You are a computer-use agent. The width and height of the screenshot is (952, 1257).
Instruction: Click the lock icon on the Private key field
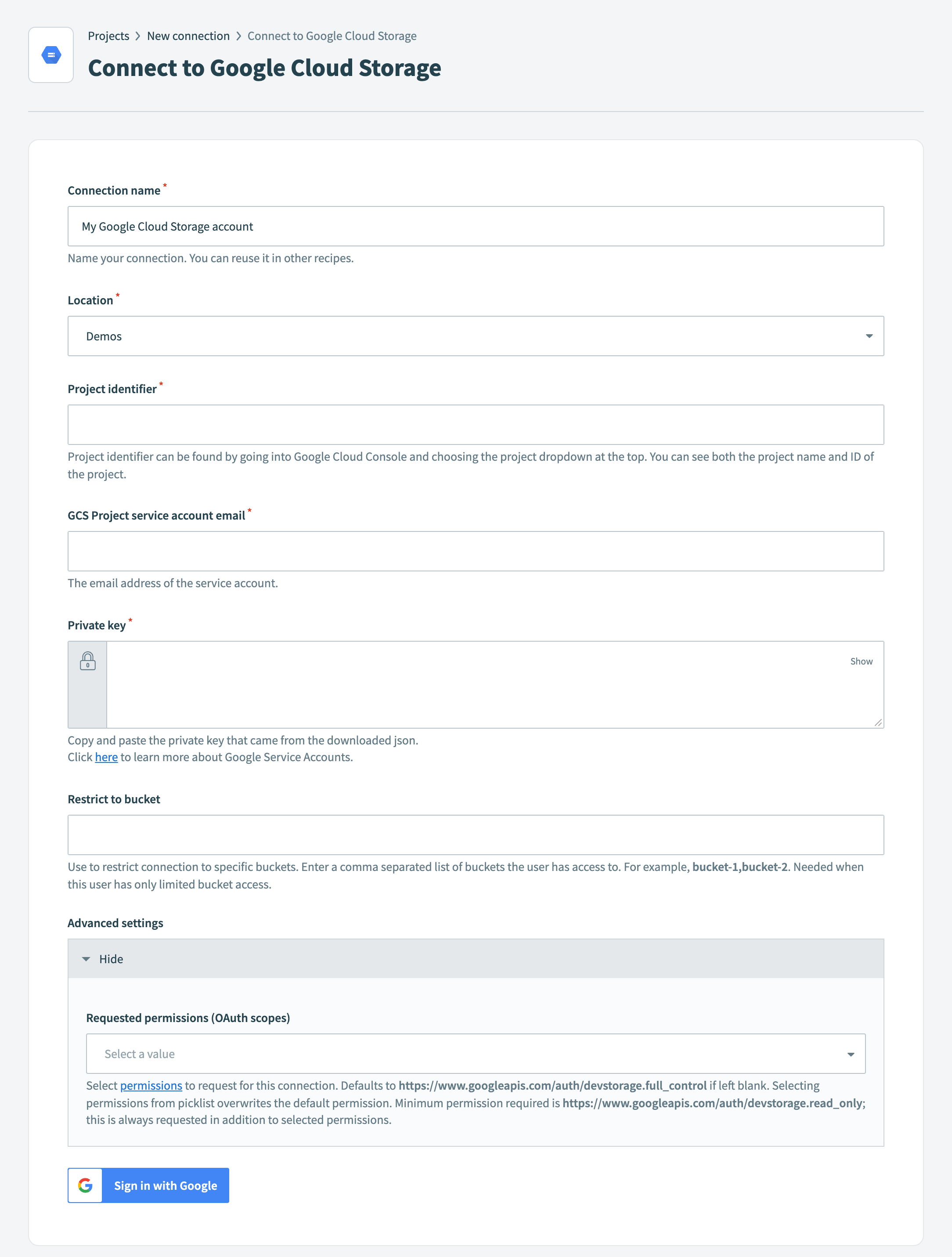[87, 661]
